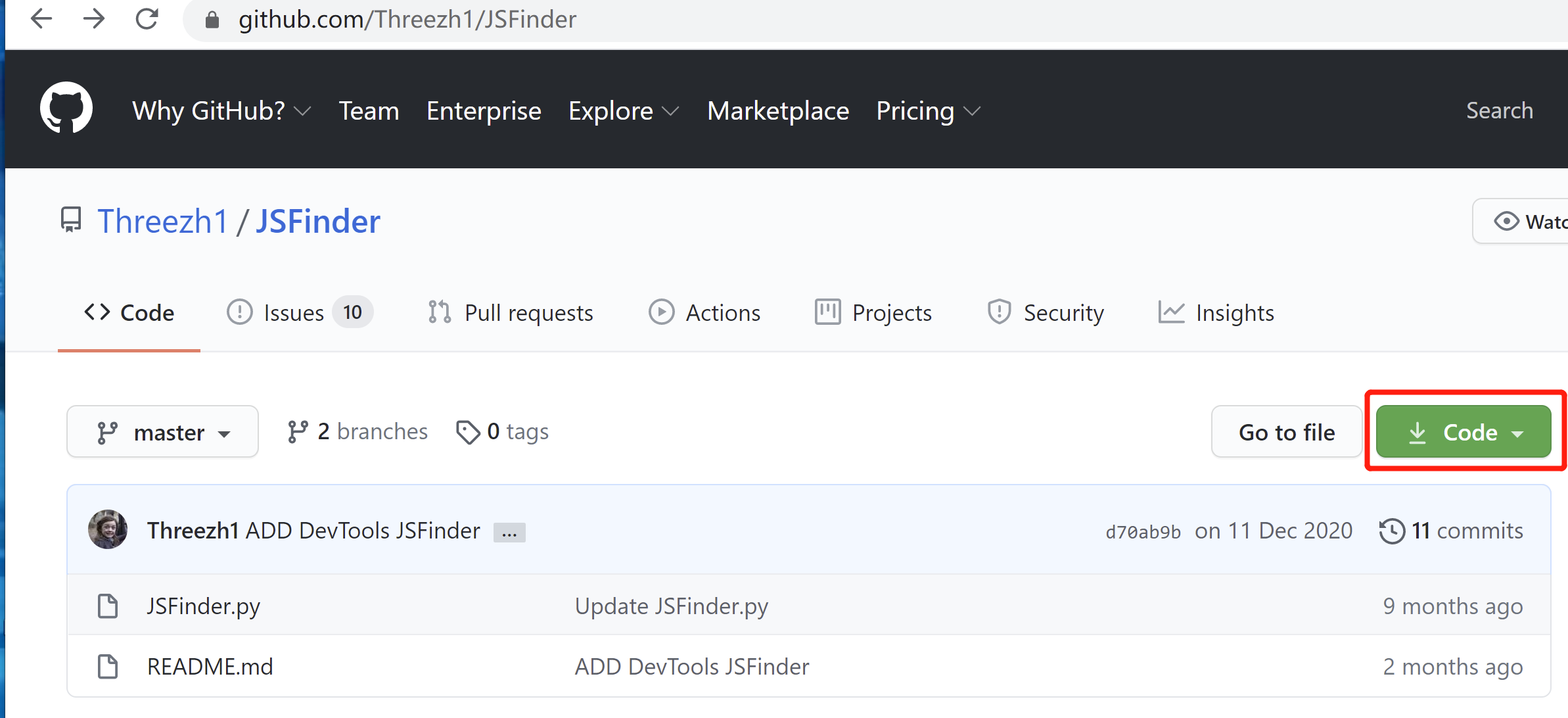Click the Go to file button
The height and width of the screenshot is (718, 1568).
point(1286,431)
